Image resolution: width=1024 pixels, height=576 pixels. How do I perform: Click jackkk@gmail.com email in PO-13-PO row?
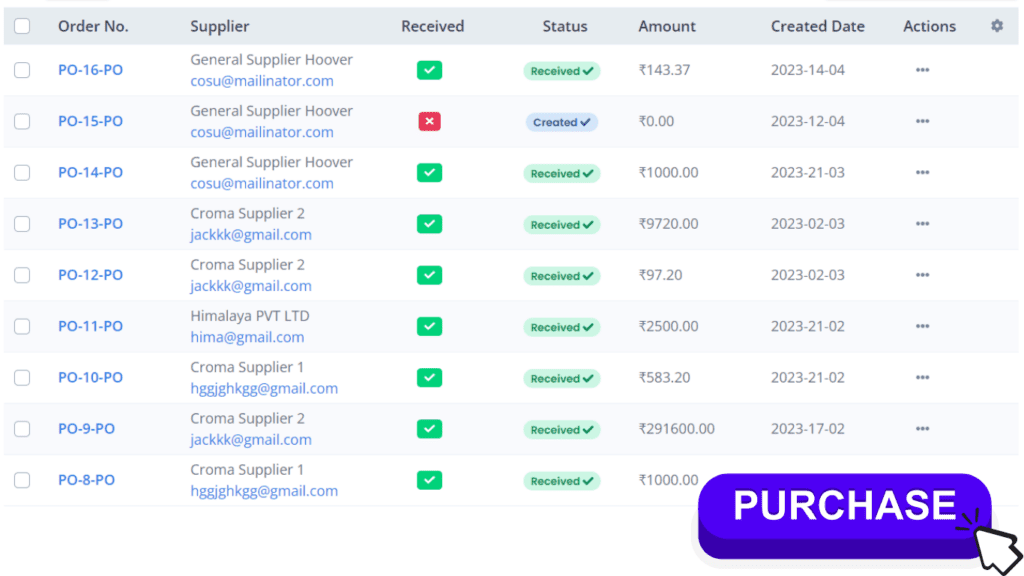tap(251, 234)
